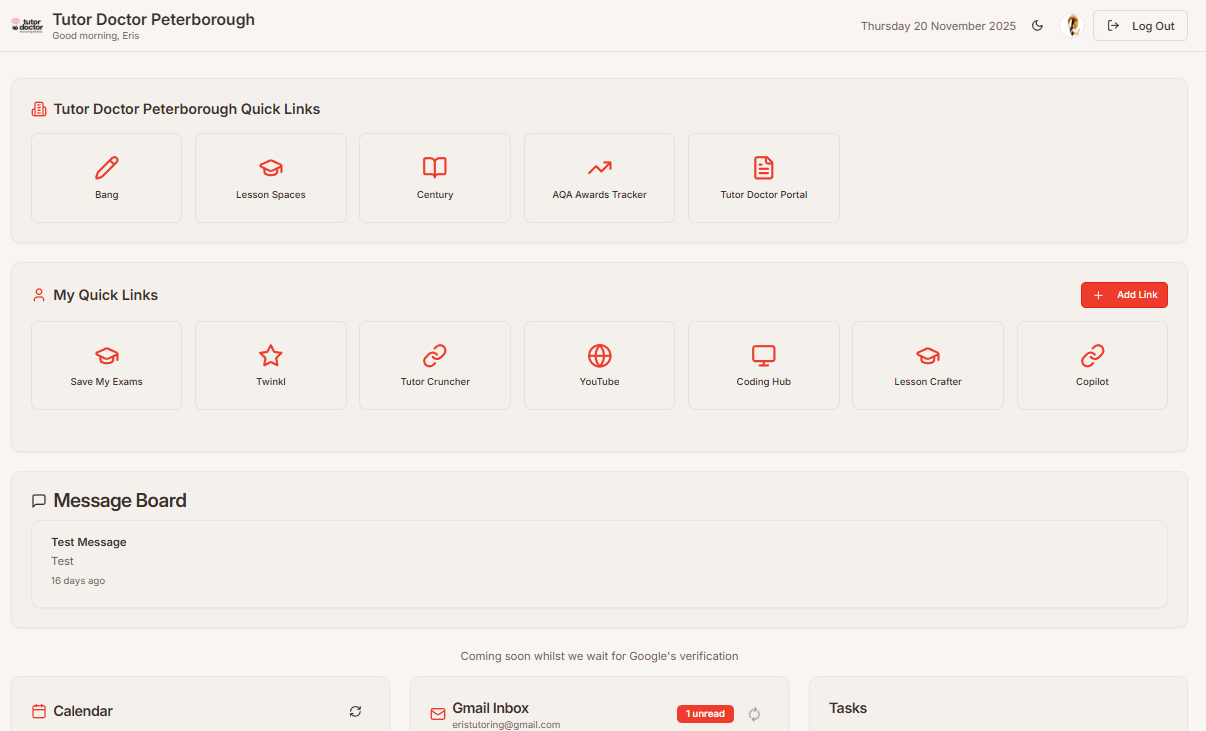The height and width of the screenshot is (731, 1206).
Task: Open the Test Message post
Action: click(600, 561)
